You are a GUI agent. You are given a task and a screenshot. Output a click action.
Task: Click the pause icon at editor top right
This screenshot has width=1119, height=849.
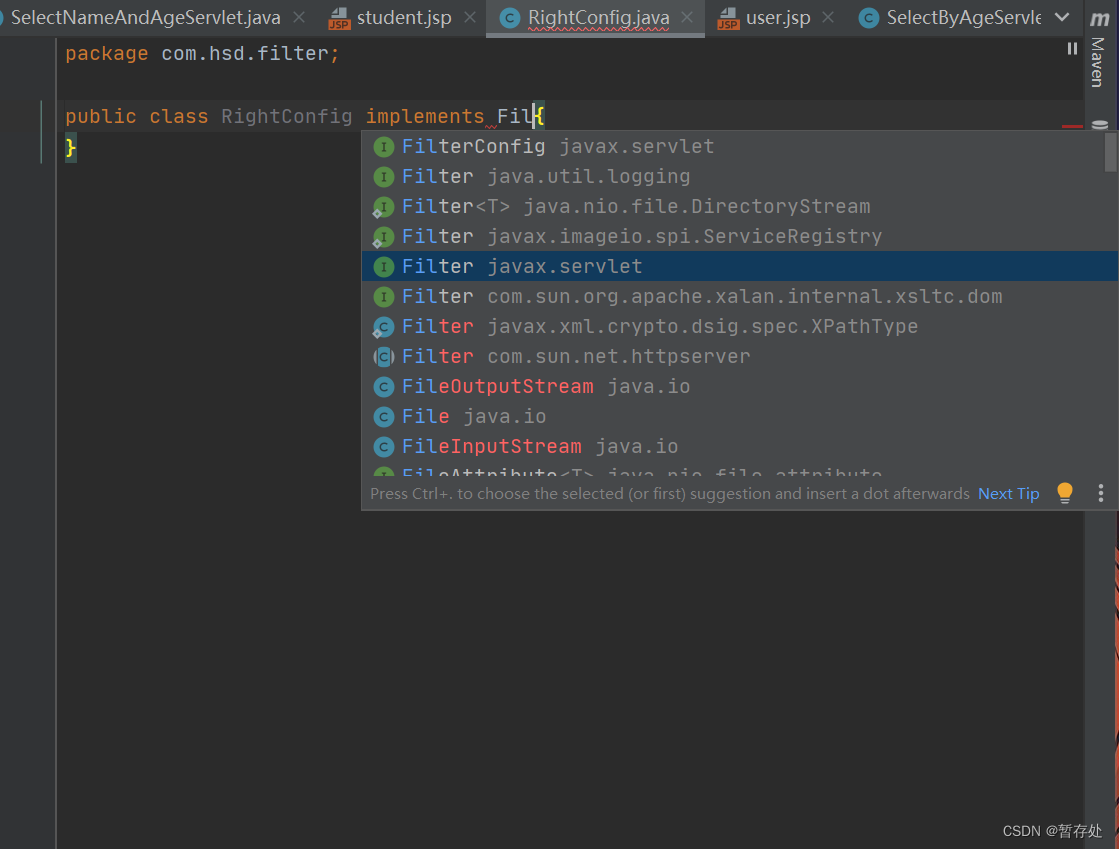1072,49
